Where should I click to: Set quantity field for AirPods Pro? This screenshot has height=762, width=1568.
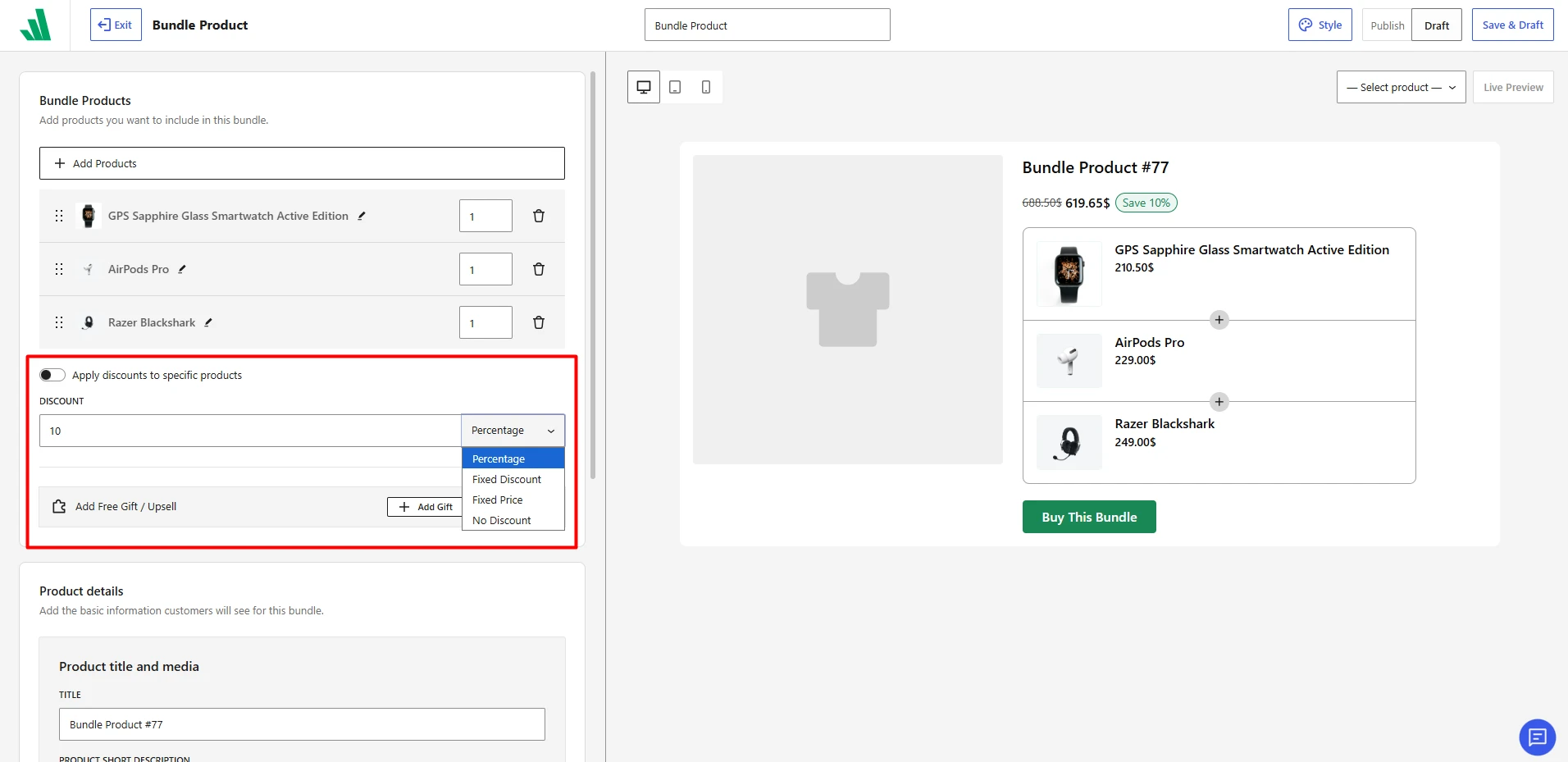(x=485, y=269)
